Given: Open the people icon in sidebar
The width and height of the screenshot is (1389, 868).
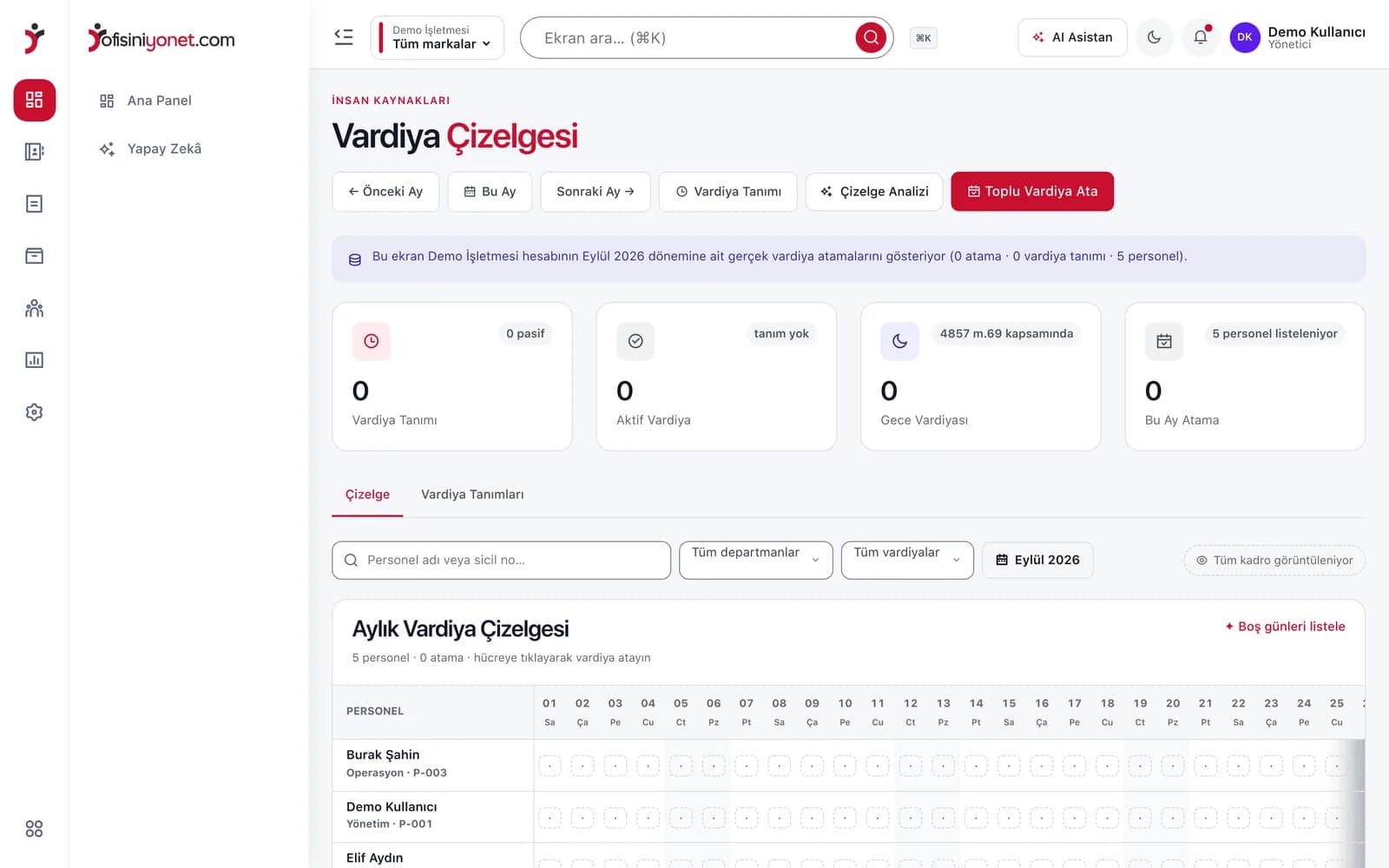Looking at the screenshot, I should pos(34,308).
